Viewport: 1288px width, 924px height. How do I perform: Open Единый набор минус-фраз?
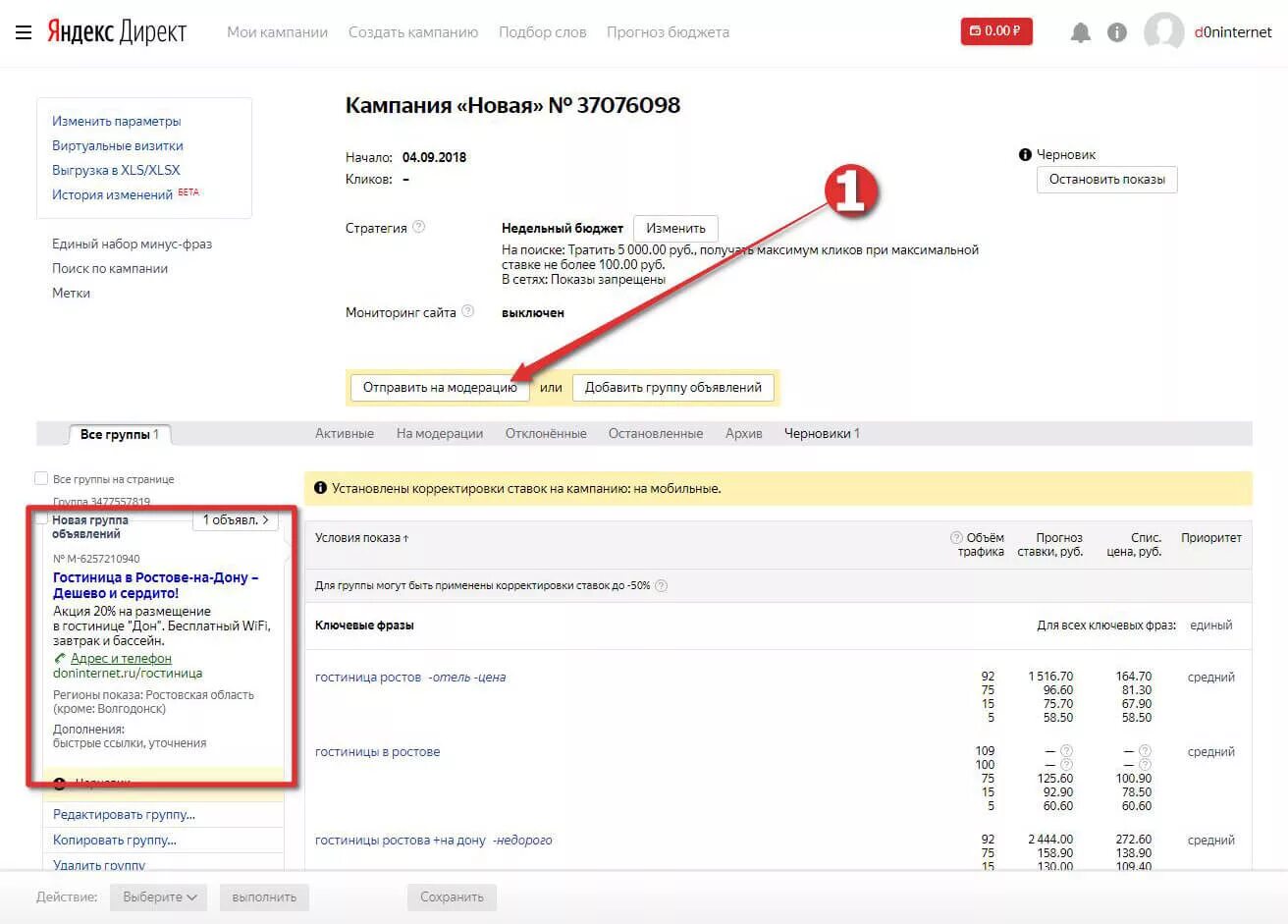coord(132,244)
